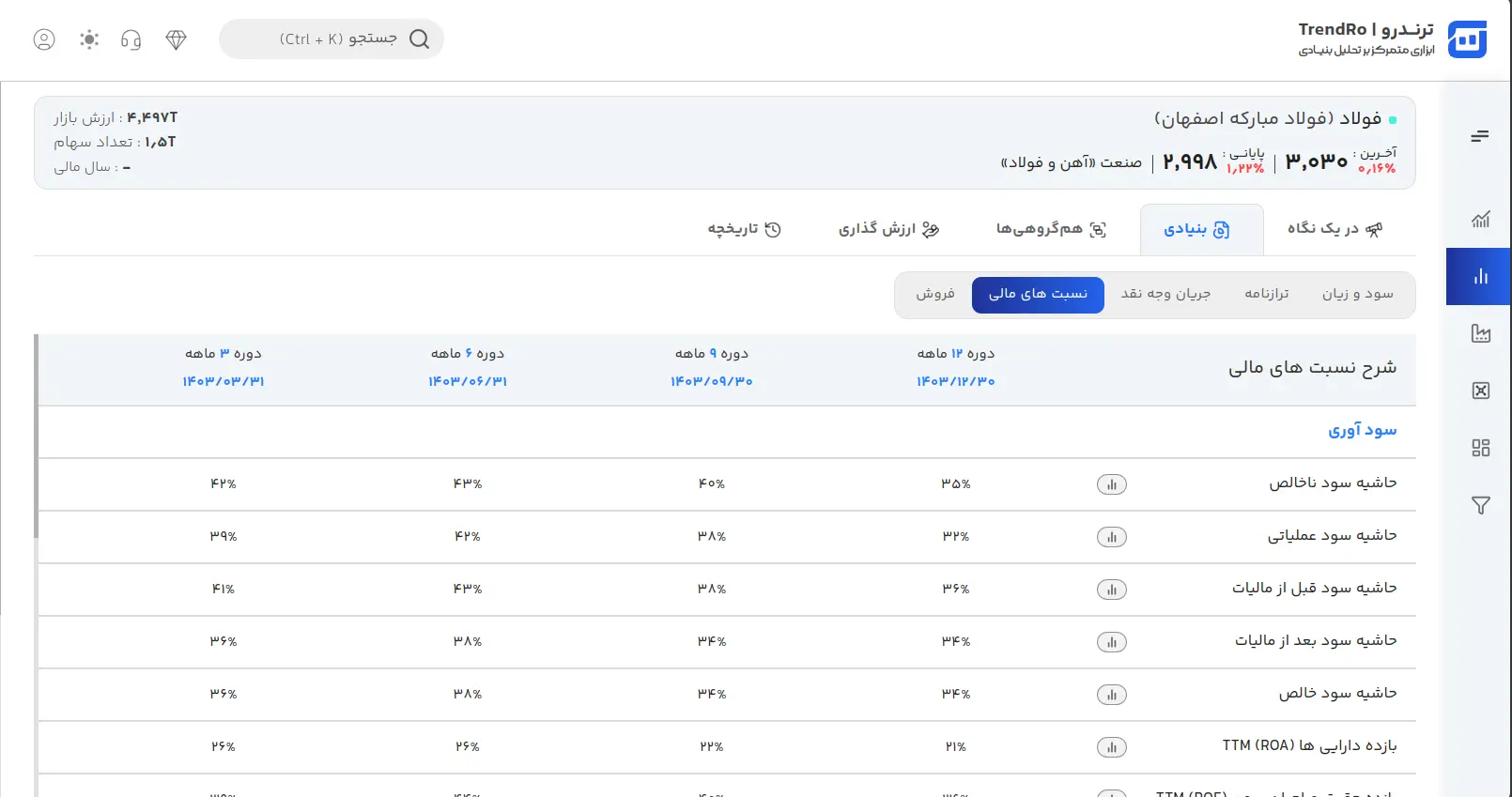Screen dimensions: 1512x797
Task: Show chart for بازده دارایی ها (ROA)
Action: click(1111, 747)
